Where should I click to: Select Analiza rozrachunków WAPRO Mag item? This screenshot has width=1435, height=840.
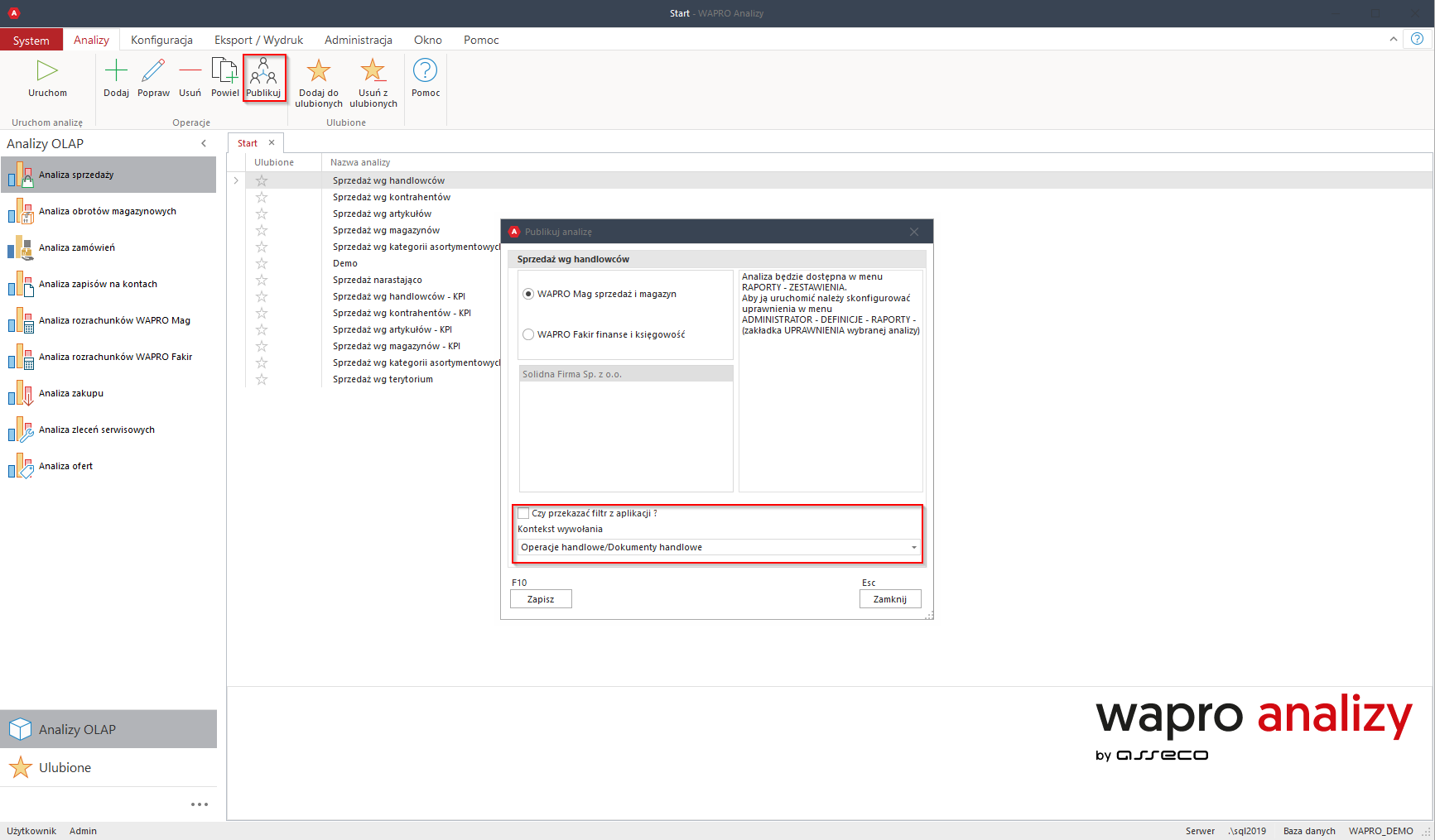(108, 320)
